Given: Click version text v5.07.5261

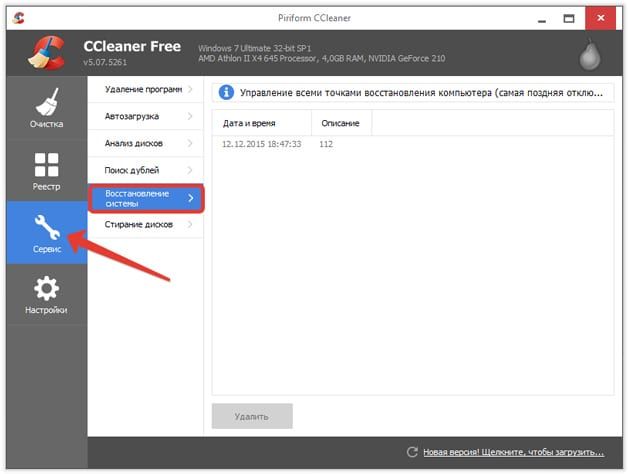Looking at the screenshot, I should tap(105, 62).
